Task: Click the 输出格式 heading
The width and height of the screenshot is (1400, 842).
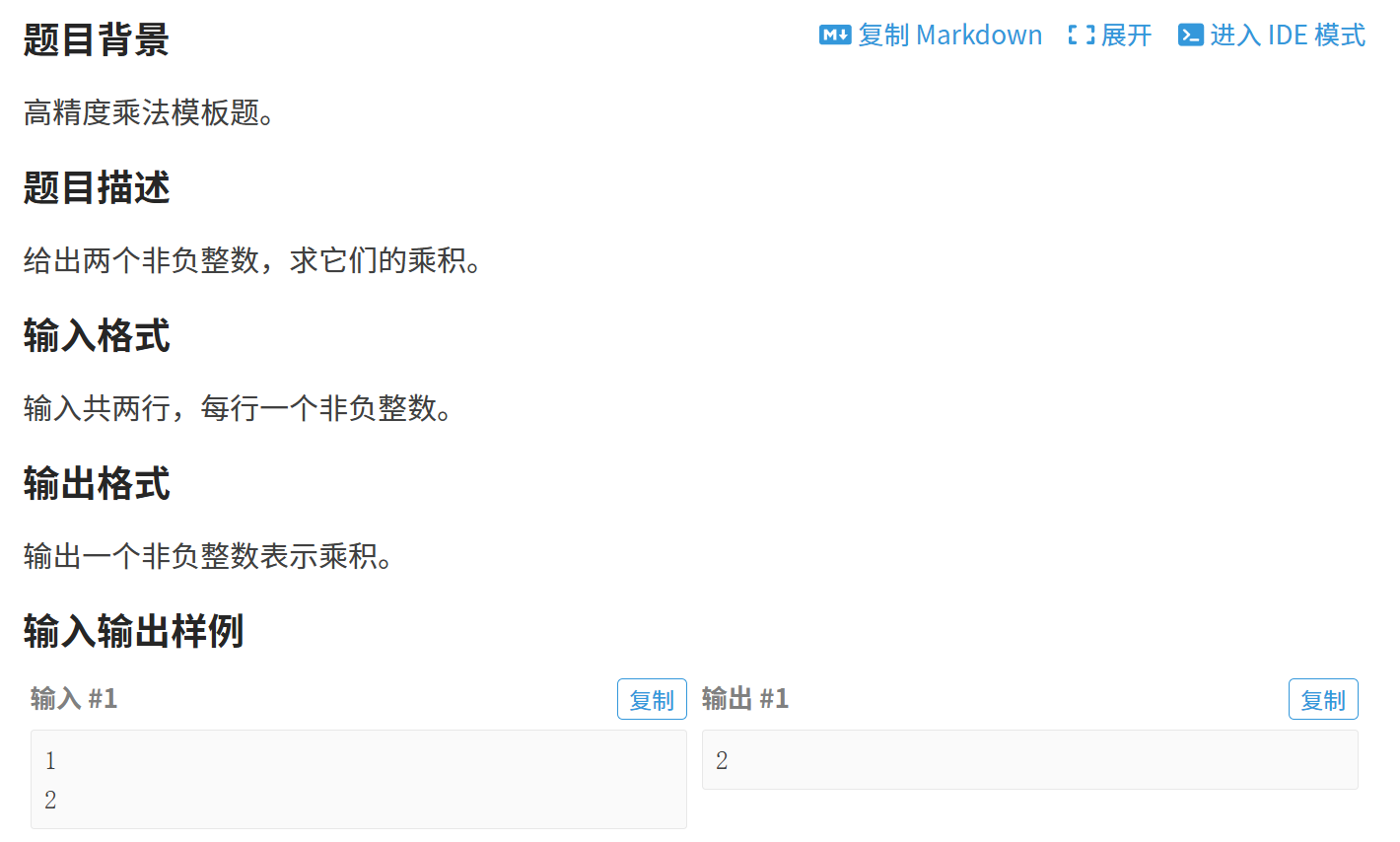Action: click(x=97, y=483)
